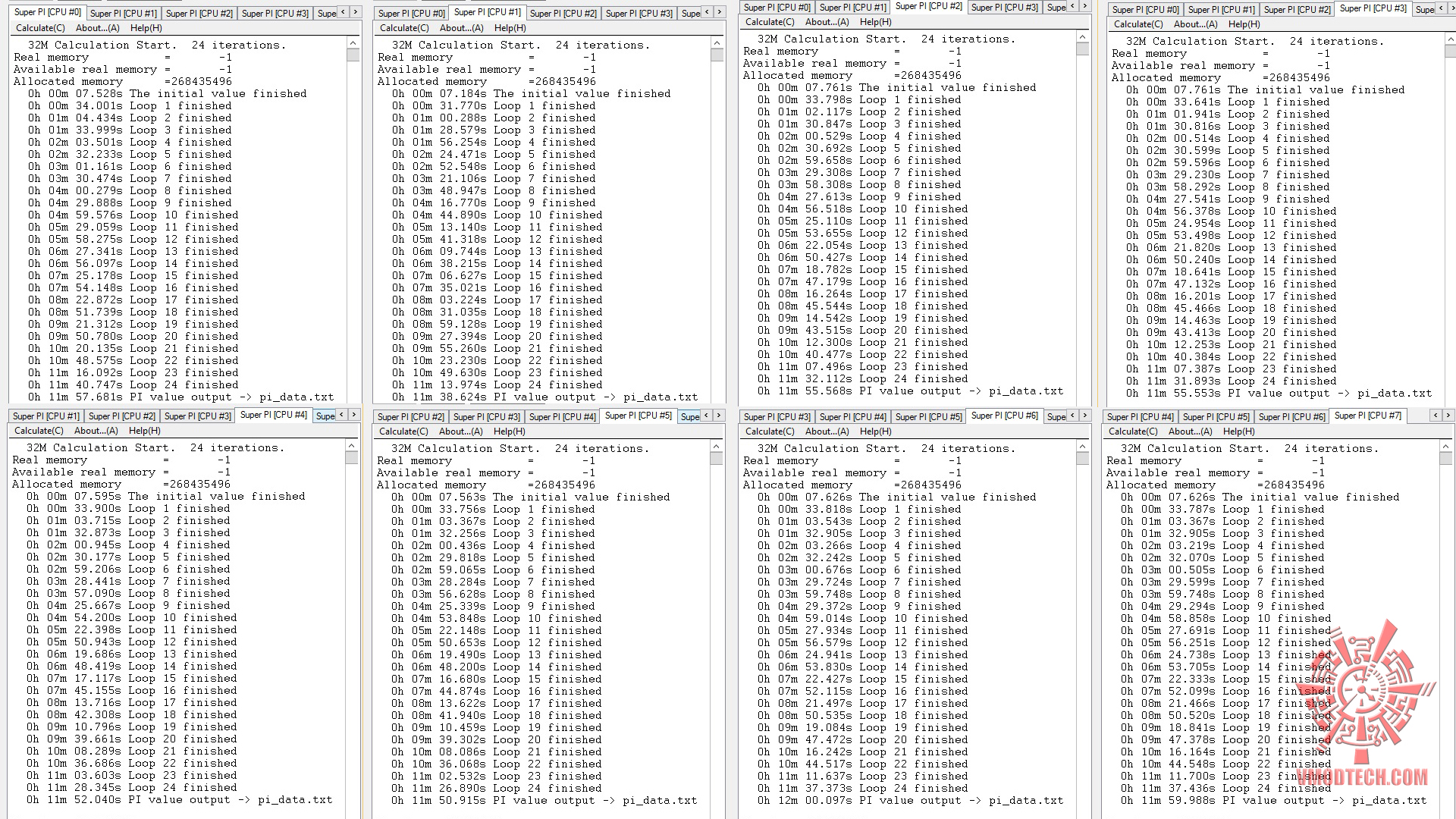The image size is (1456, 819).
Task: Open About...(A) menu in CPU #1 window
Action: coord(461,28)
